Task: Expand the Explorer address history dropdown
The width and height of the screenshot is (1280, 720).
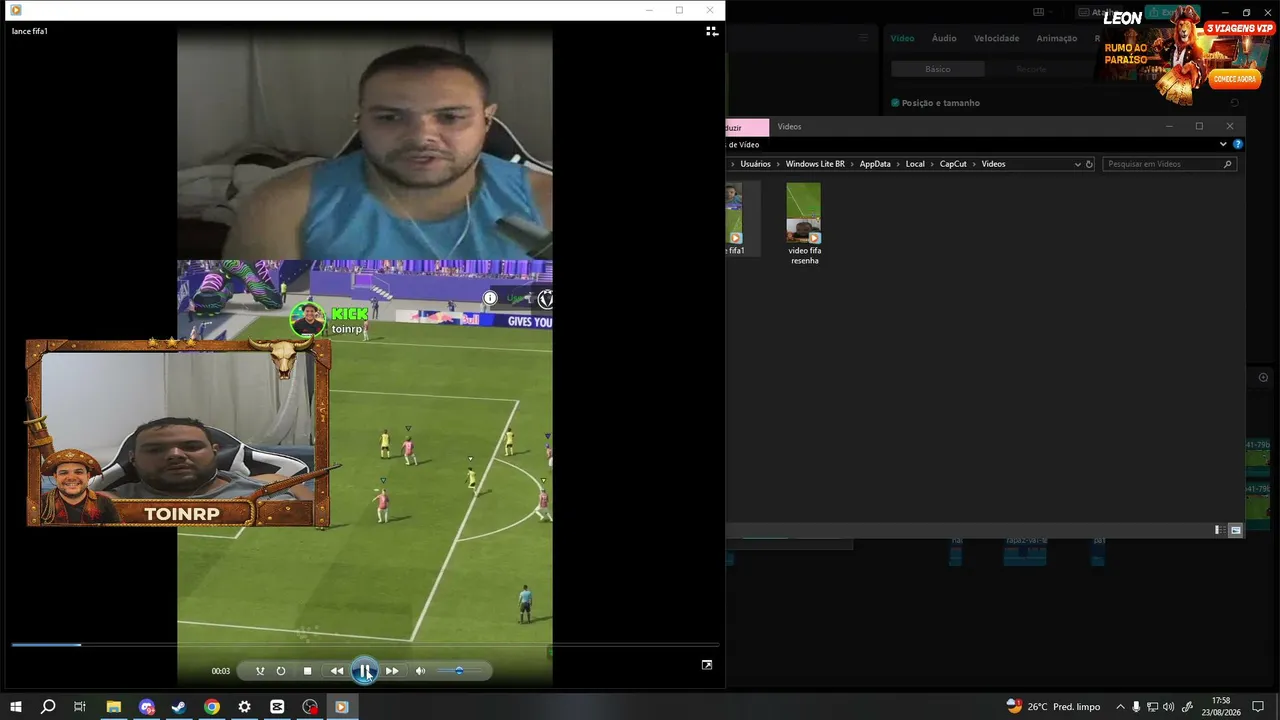Action: [1077, 164]
